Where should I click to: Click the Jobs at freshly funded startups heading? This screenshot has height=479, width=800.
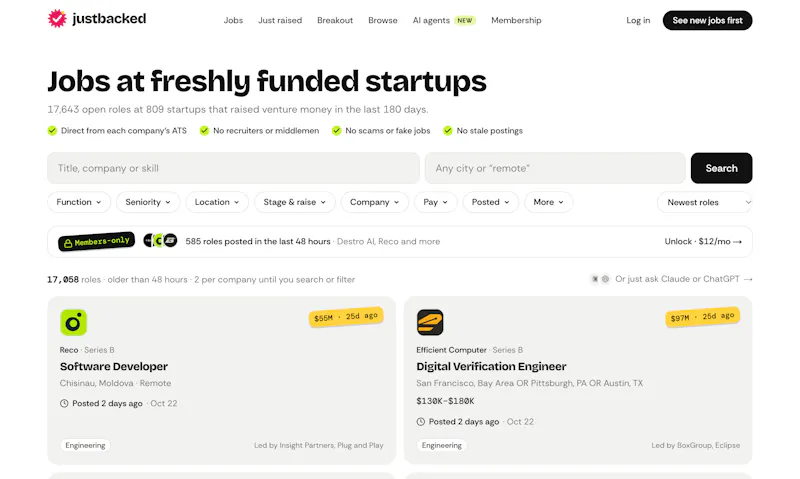(x=267, y=82)
